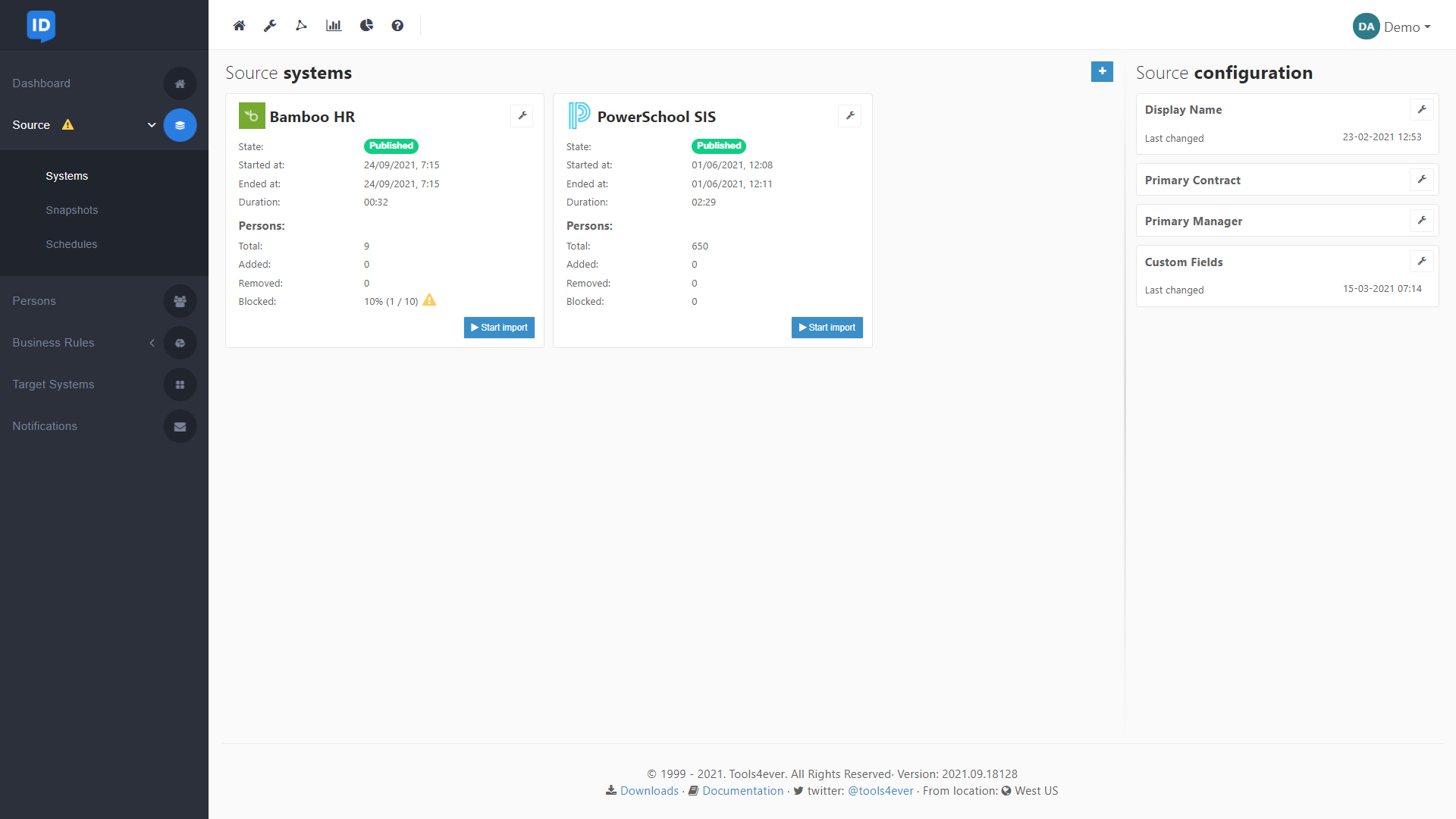Open the bar chart analytics icon
Viewport: 1456px width, 819px height.
[335, 25]
